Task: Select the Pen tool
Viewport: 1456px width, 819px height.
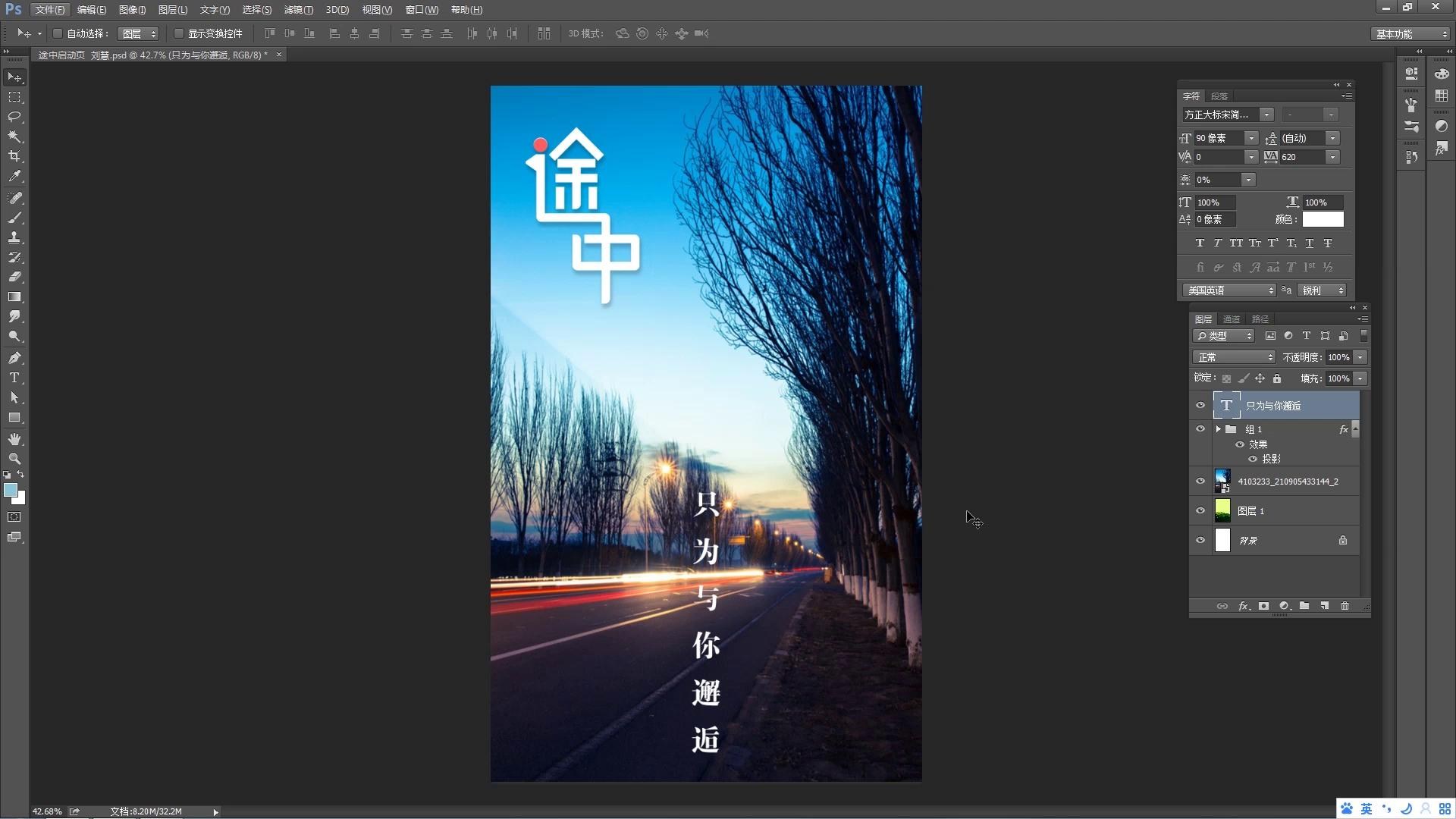Action: pyautogui.click(x=14, y=357)
